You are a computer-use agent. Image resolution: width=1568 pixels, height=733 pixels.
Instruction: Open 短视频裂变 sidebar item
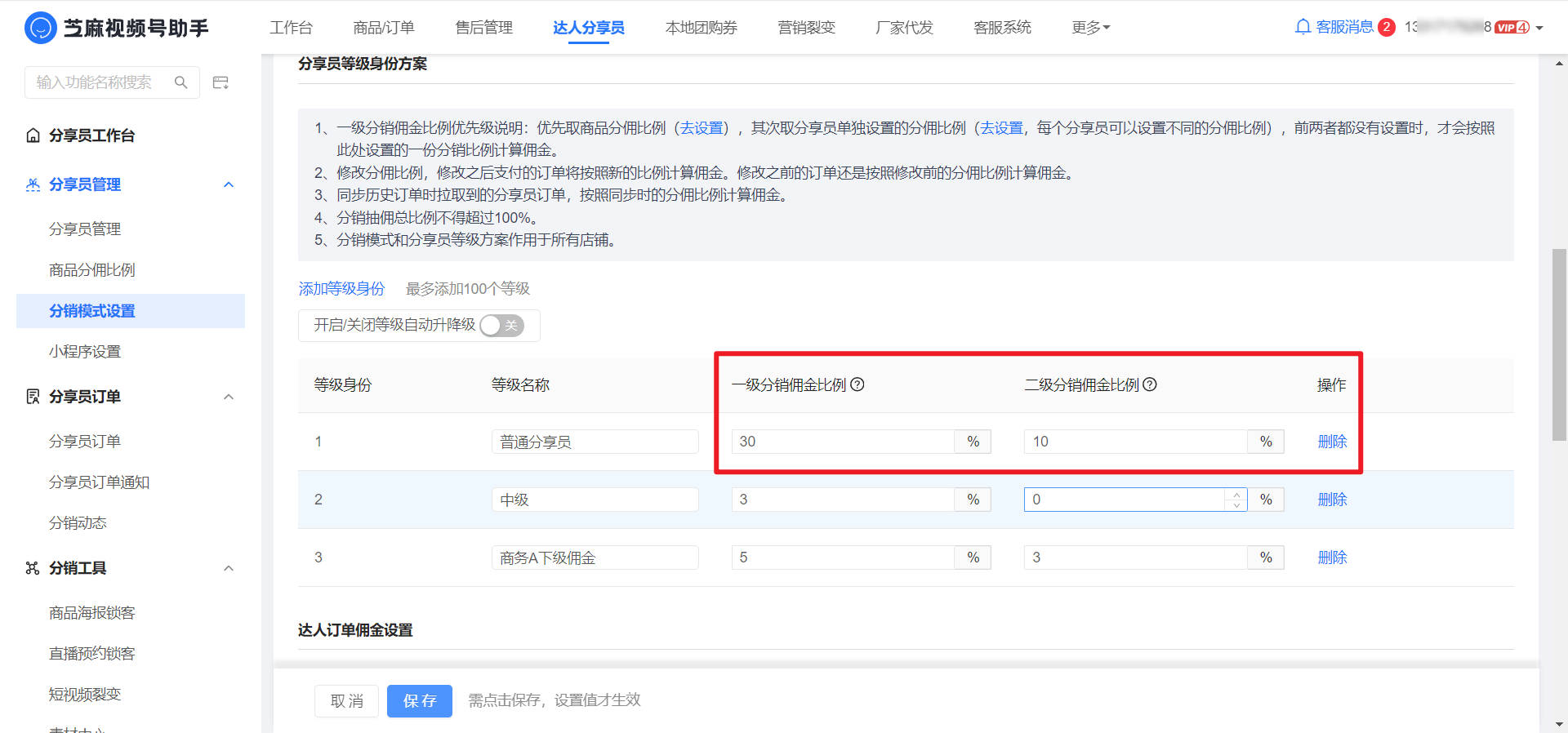[85, 695]
